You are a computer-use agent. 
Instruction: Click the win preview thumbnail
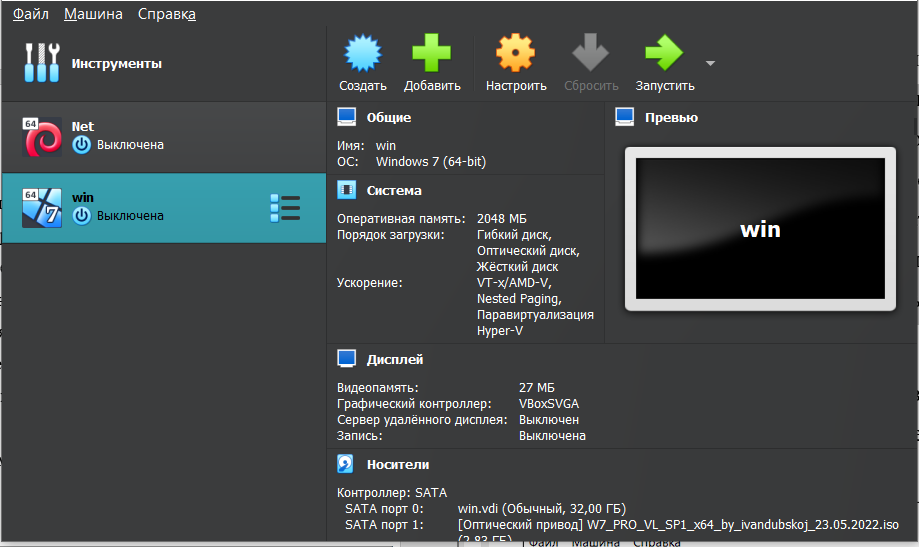(x=760, y=229)
